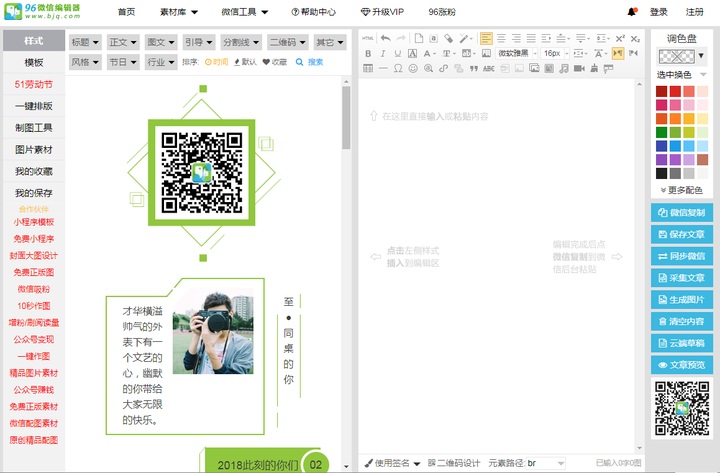Open 帮助中心 in top navigation
This screenshot has width=720, height=473.
pyautogui.click(x=314, y=12)
